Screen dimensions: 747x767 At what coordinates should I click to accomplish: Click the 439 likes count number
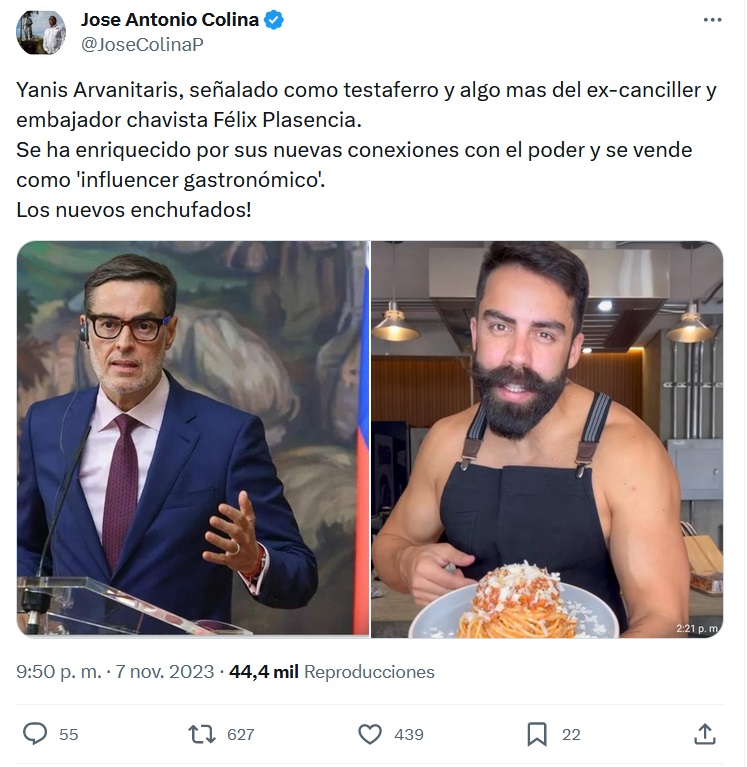pos(409,734)
